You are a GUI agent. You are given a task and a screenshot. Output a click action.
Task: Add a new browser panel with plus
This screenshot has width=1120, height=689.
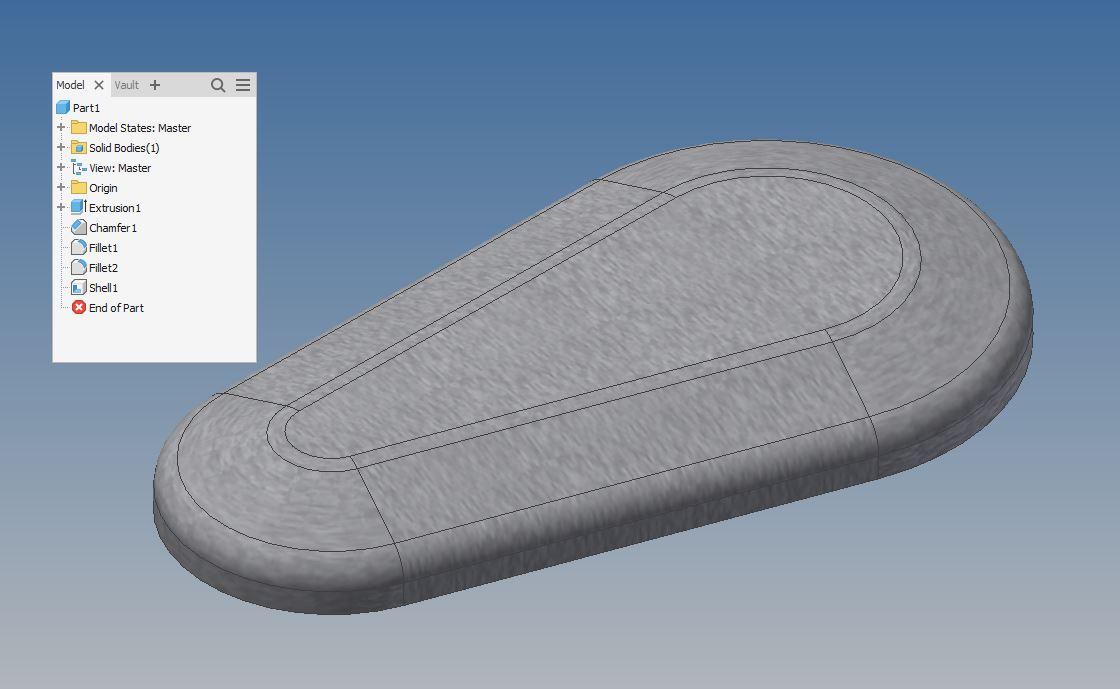point(155,85)
